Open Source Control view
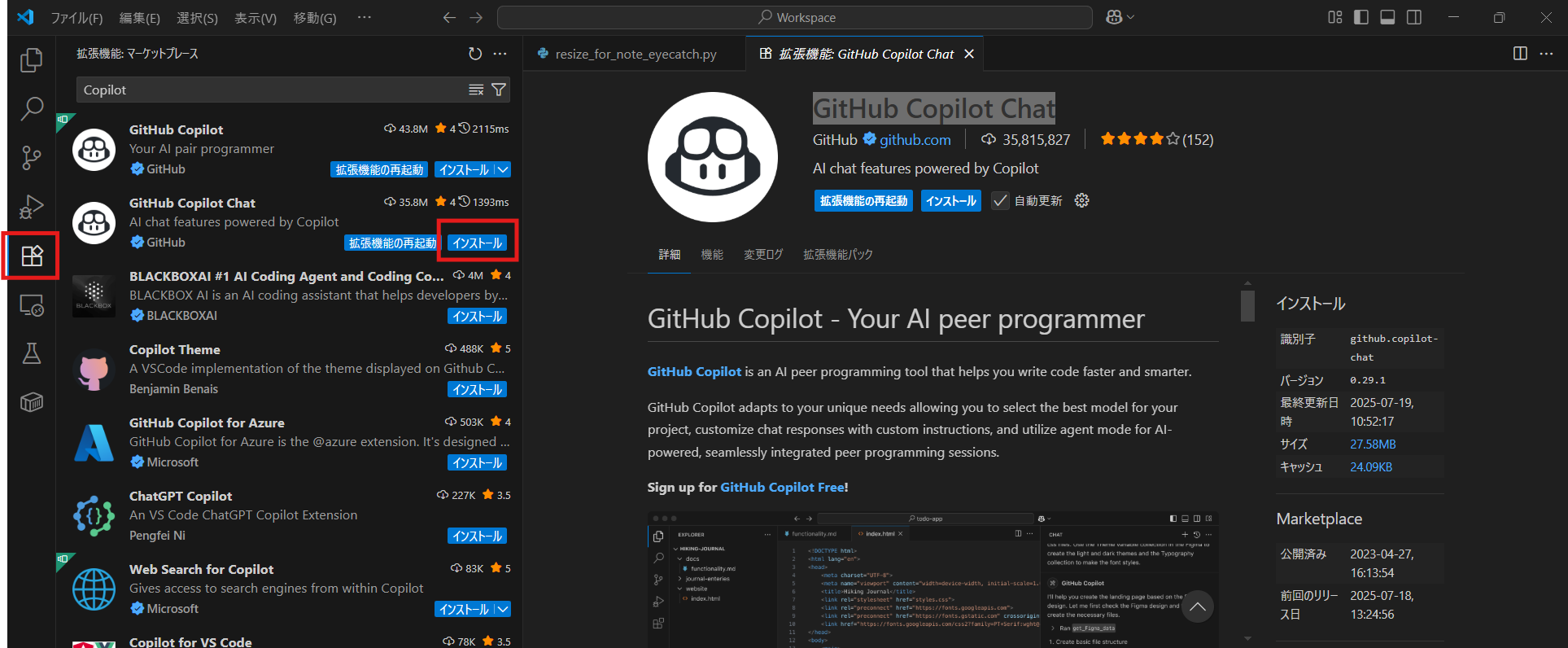The image size is (1568, 648). pos(31,157)
